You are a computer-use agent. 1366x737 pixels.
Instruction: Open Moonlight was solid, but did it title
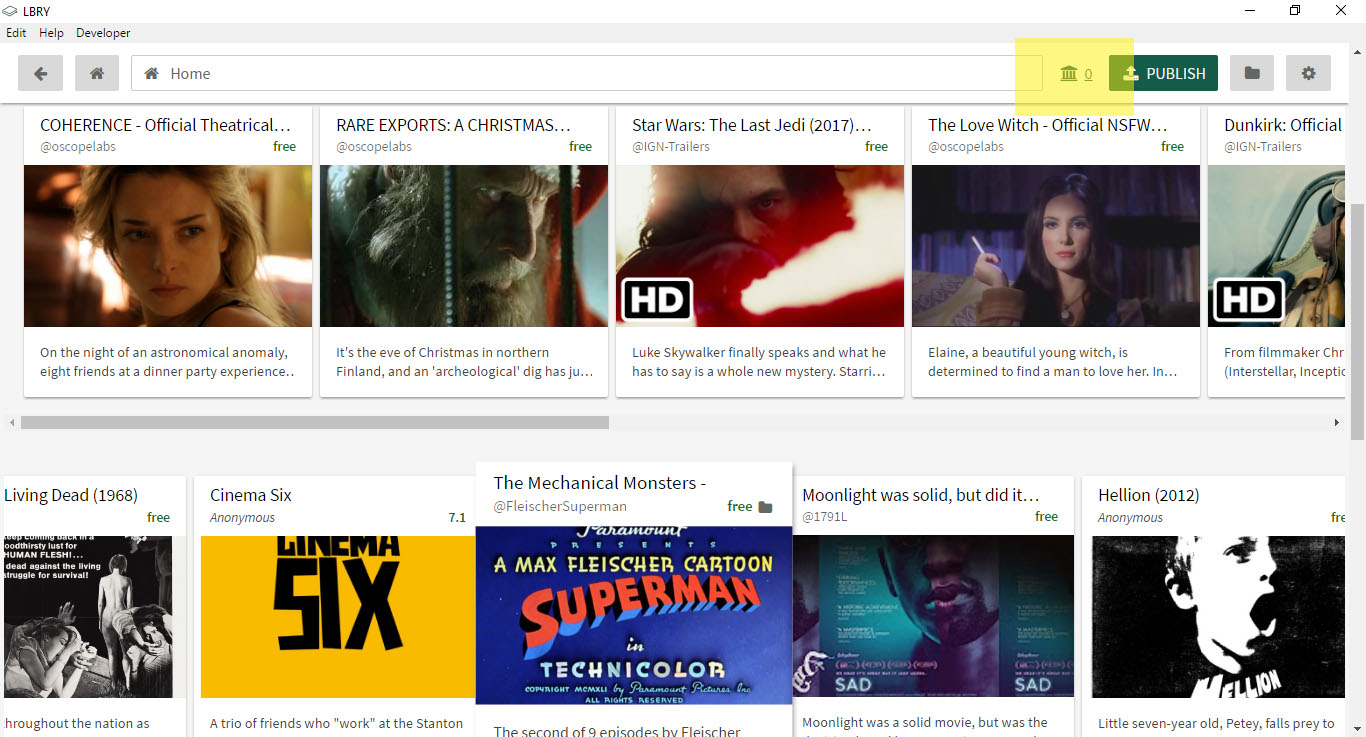coord(921,495)
